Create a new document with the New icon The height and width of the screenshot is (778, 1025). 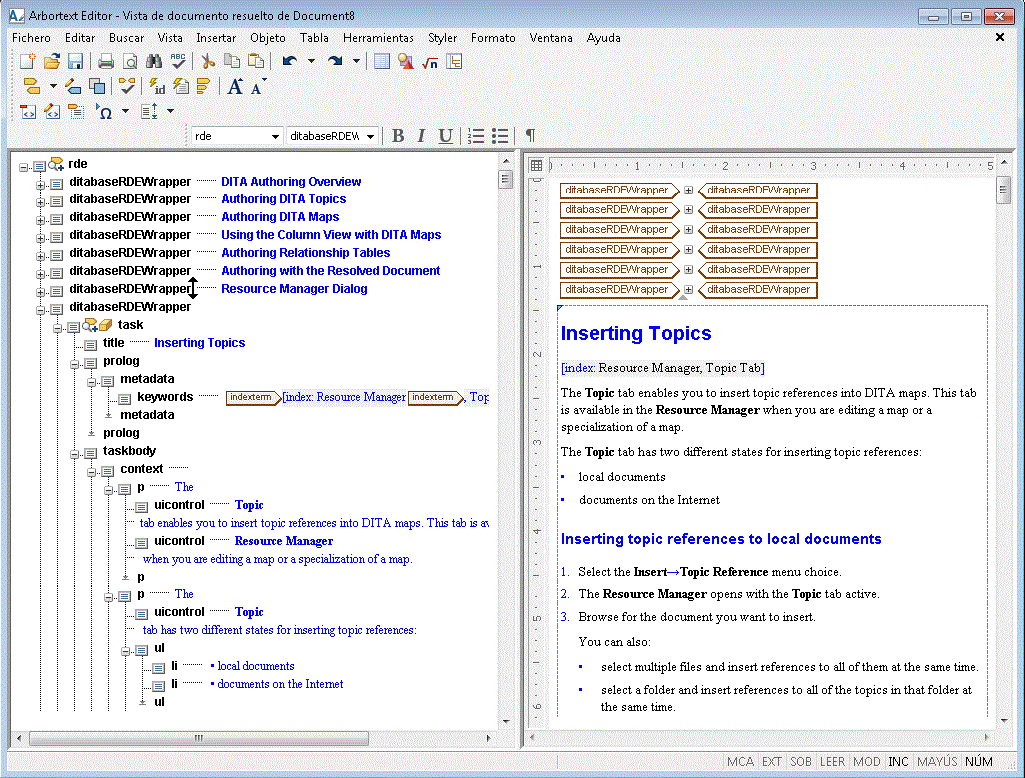[x=27, y=61]
